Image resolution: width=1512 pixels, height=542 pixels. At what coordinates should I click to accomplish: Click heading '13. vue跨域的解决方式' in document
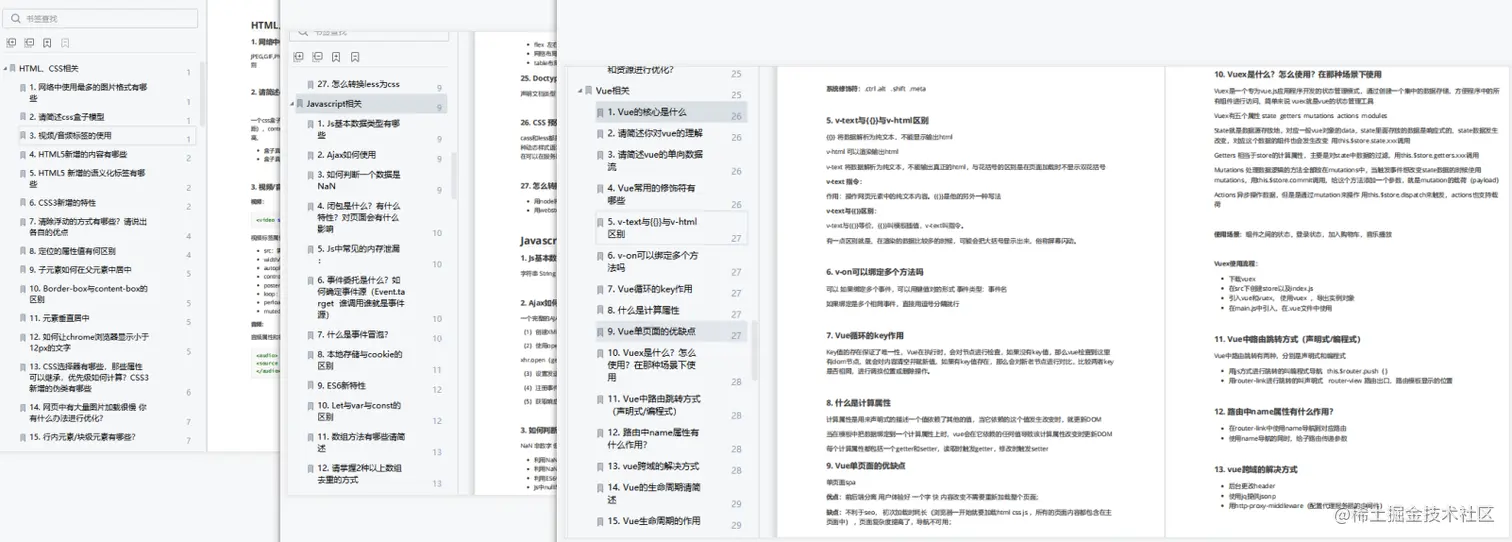click(x=1256, y=469)
